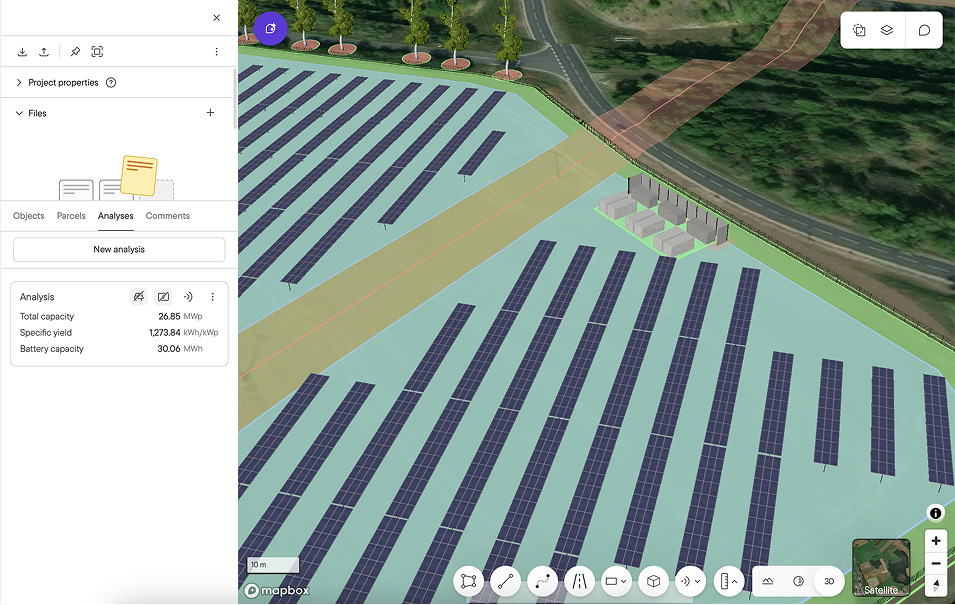Click the upload icon in panel toolbar

(x=44, y=52)
